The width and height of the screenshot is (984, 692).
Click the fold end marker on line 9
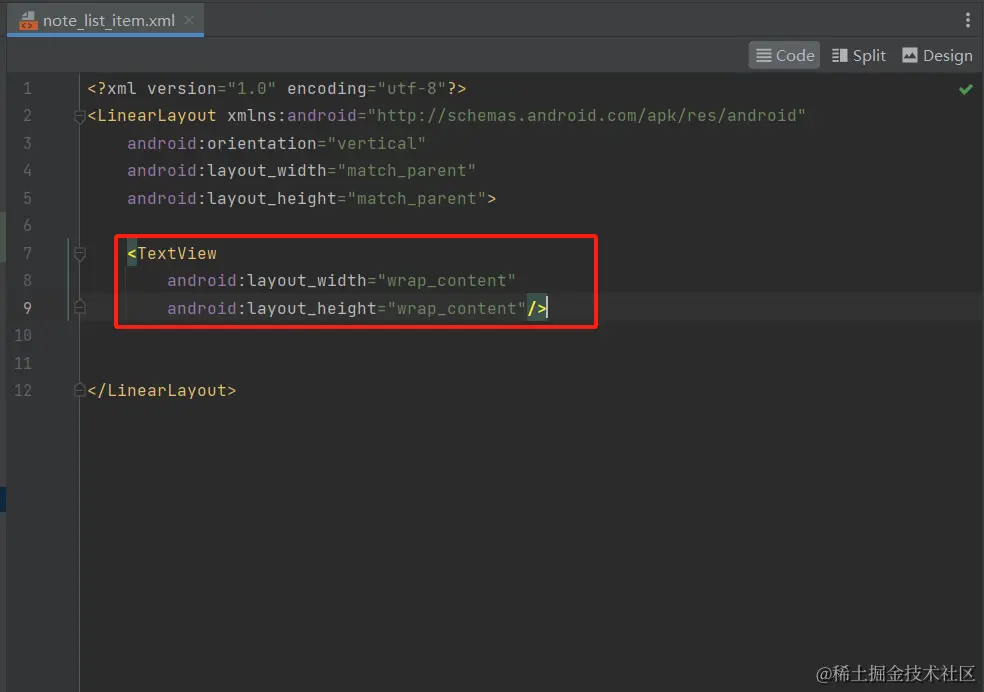pos(79,307)
